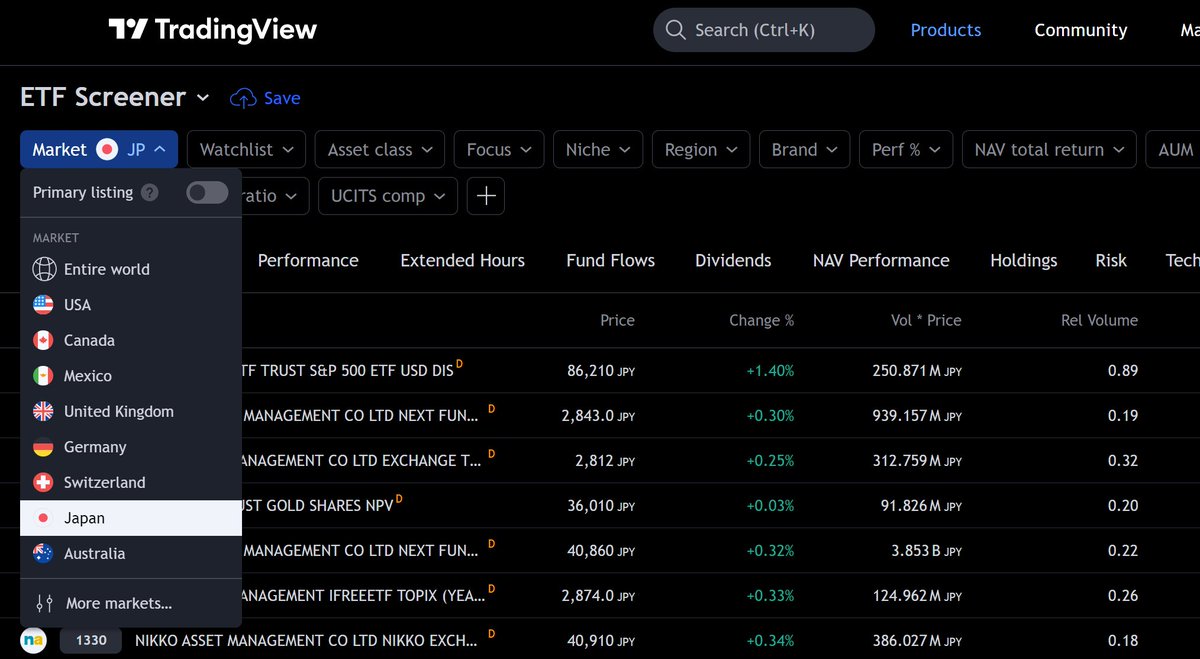Expand the NAV total return filter
Image resolution: width=1200 pixels, height=659 pixels.
pos(1049,150)
